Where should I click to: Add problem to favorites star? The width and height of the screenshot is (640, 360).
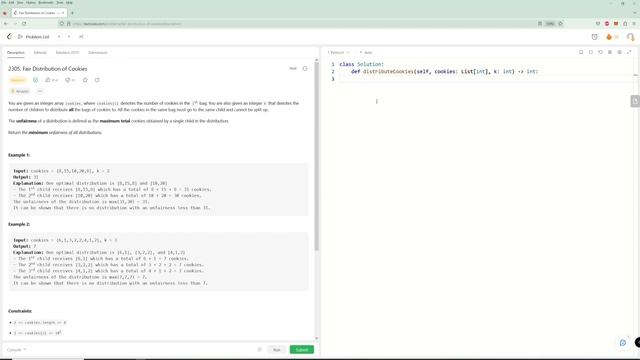coord(85,80)
